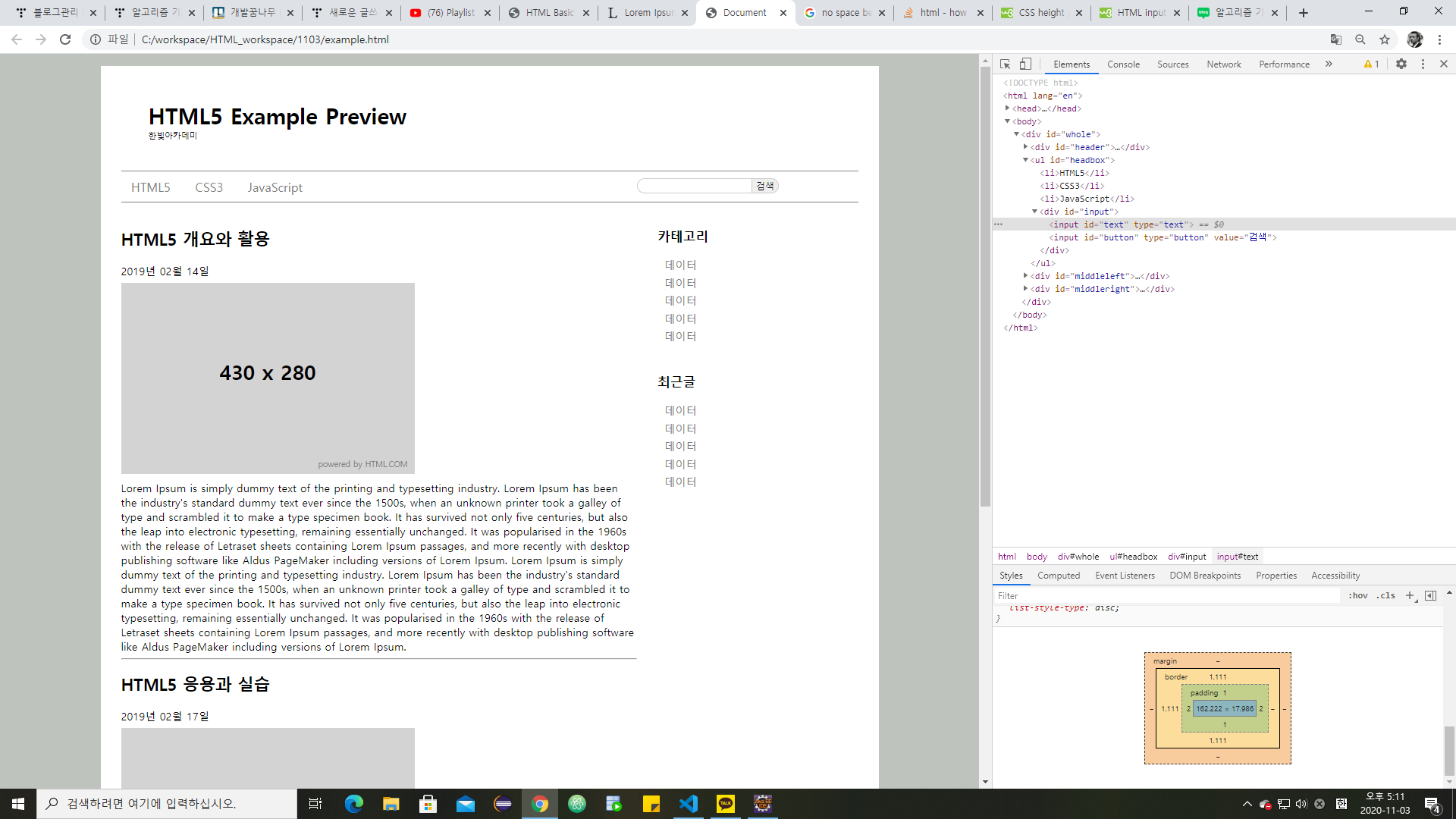This screenshot has width=1456, height=819.
Task: Select the ul#headbox breadcrumb
Action: tap(1133, 557)
